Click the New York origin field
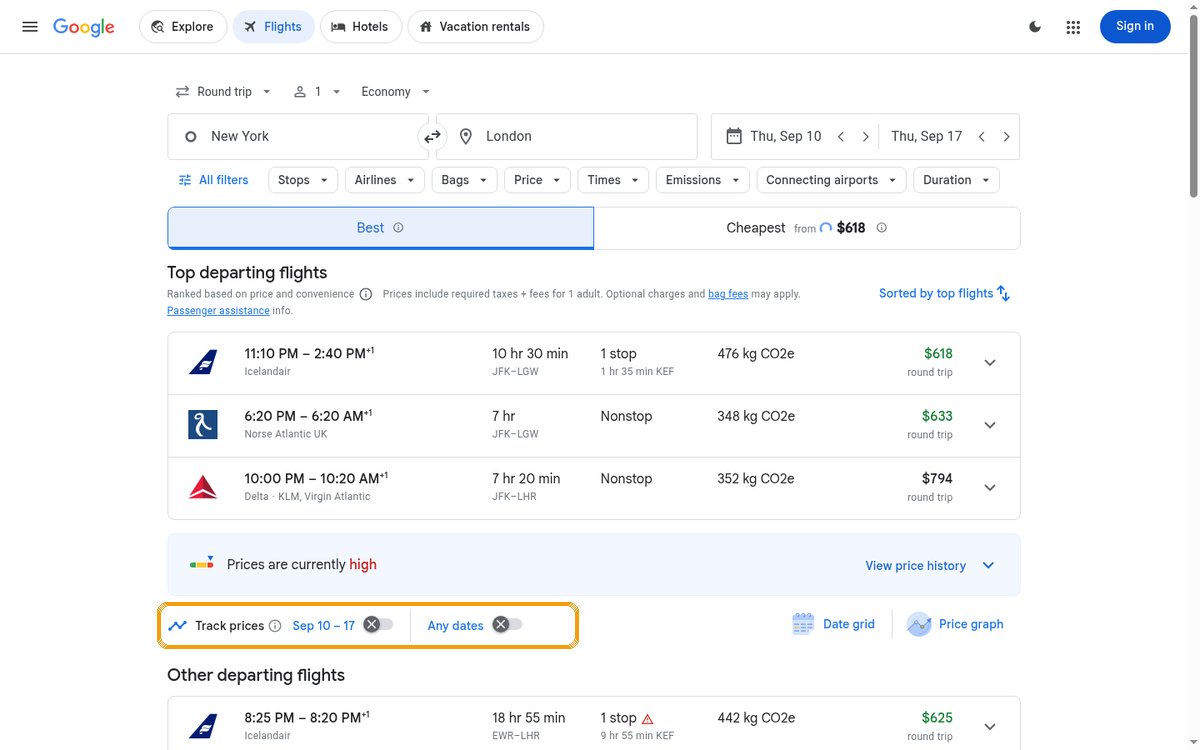1200x750 pixels. coord(298,137)
